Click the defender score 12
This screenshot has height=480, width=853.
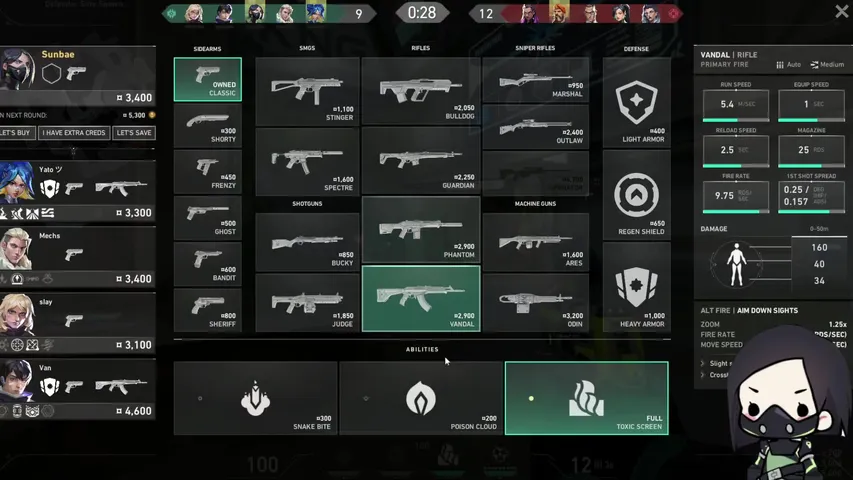486,14
